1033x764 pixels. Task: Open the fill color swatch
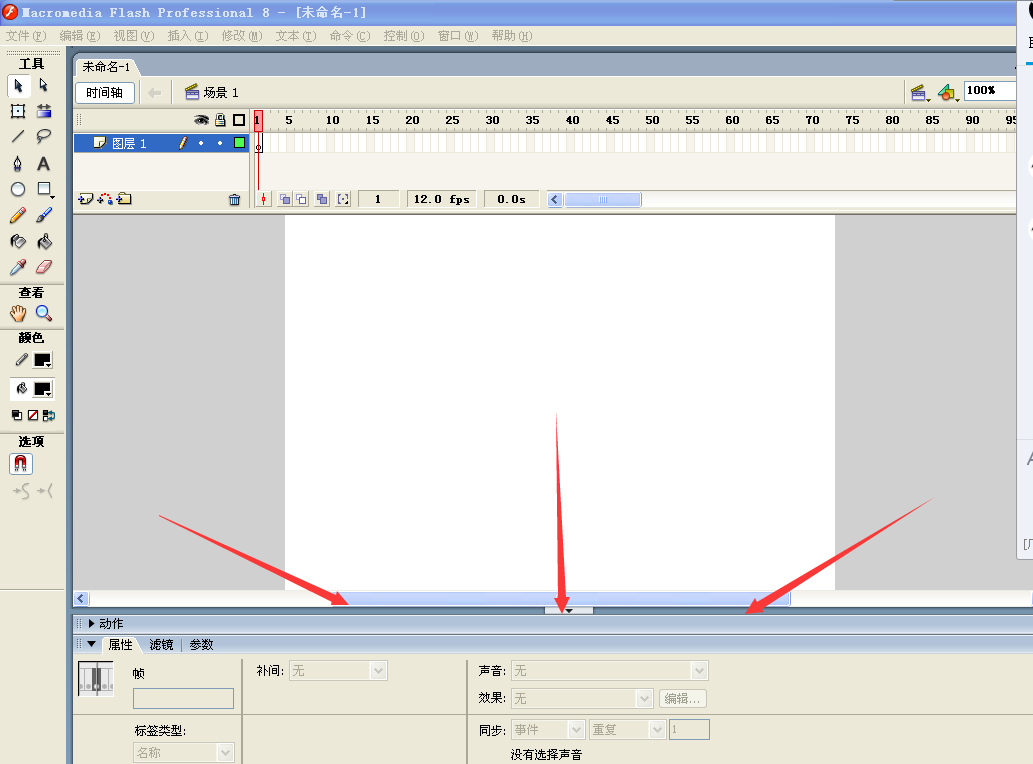tap(42, 389)
